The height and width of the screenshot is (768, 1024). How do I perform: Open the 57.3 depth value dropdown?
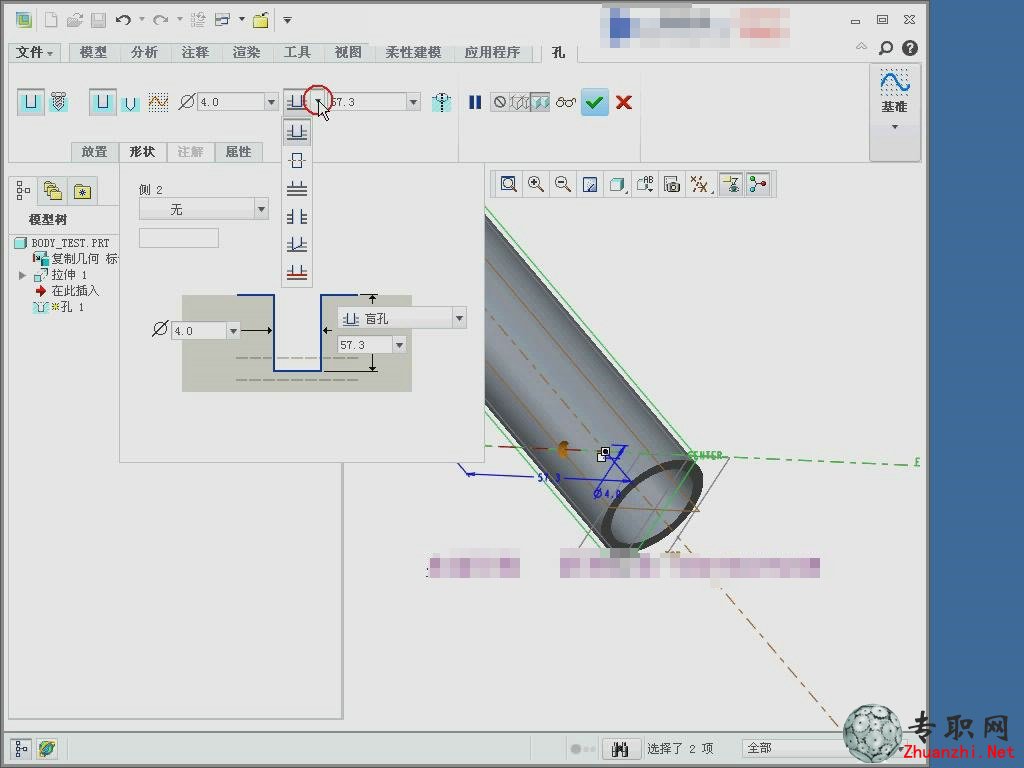click(x=413, y=102)
